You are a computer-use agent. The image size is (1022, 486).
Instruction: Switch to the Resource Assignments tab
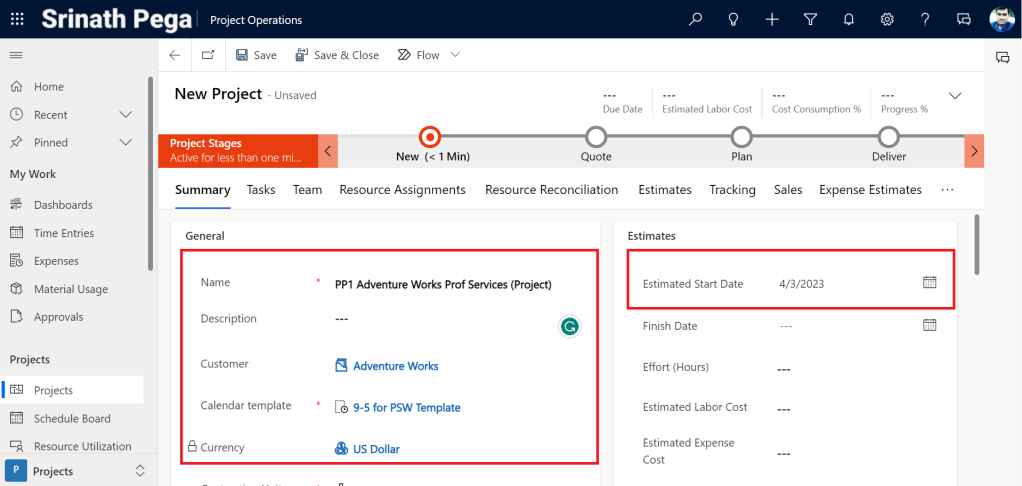point(402,189)
